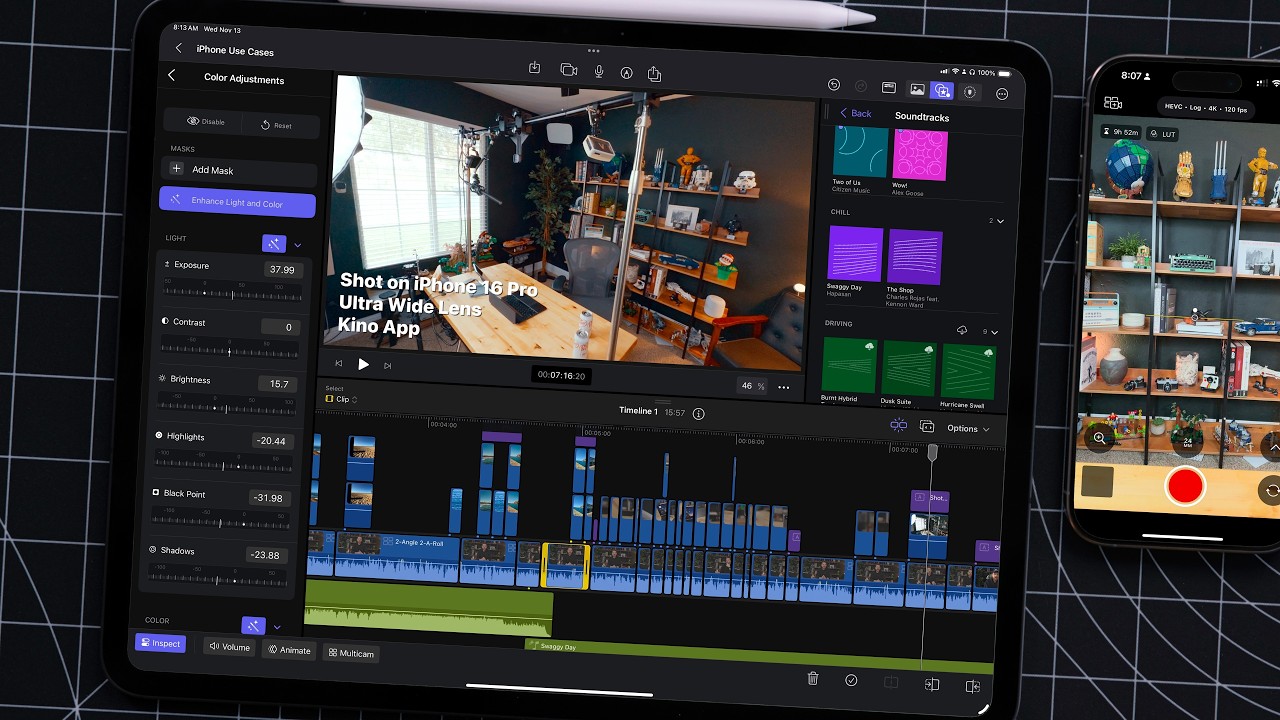Tap the Live Drawing pen icon
The width and height of the screenshot is (1280, 720).
pos(627,72)
